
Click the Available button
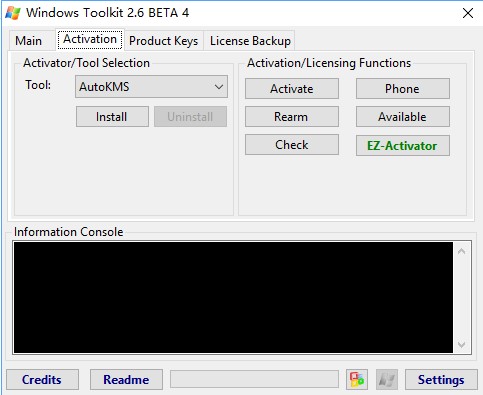click(x=403, y=117)
